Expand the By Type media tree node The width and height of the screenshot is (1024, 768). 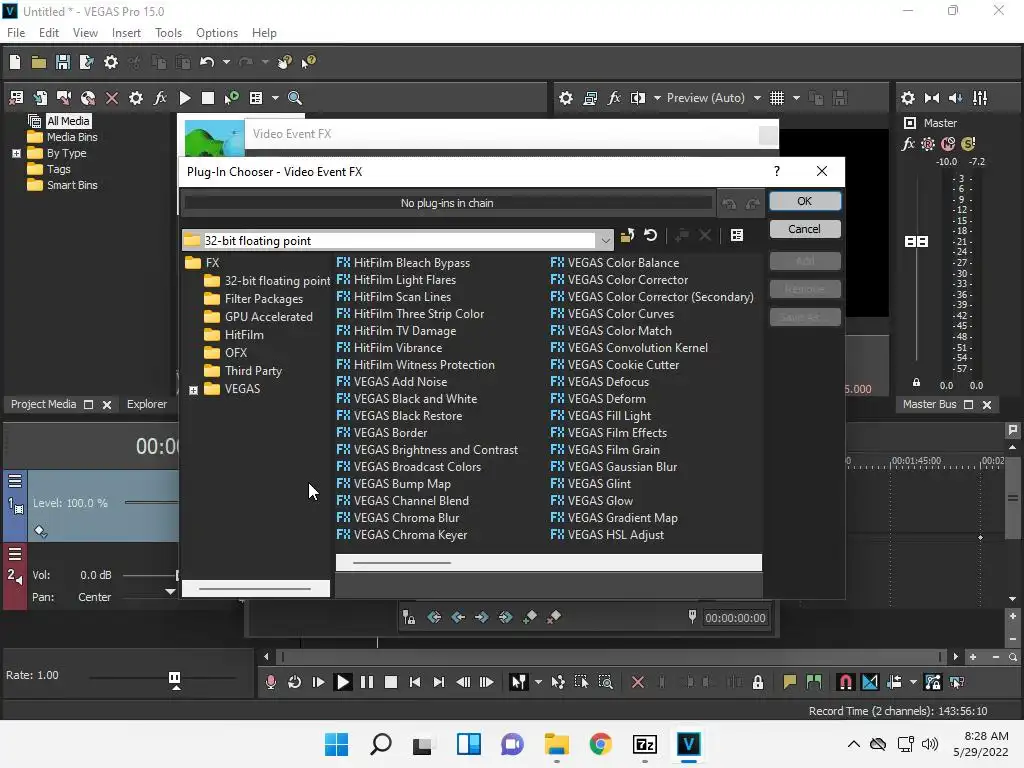point(16,153)
